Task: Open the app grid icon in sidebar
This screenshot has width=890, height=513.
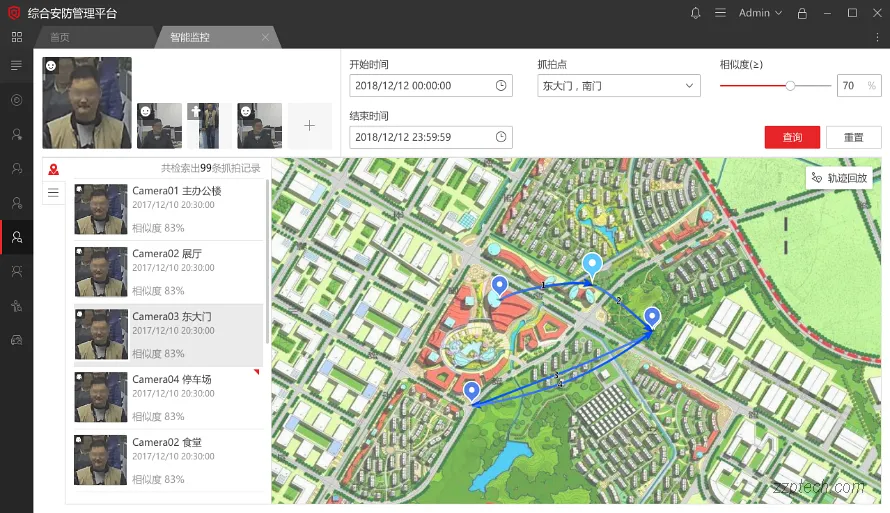Action: pos(16,37)
